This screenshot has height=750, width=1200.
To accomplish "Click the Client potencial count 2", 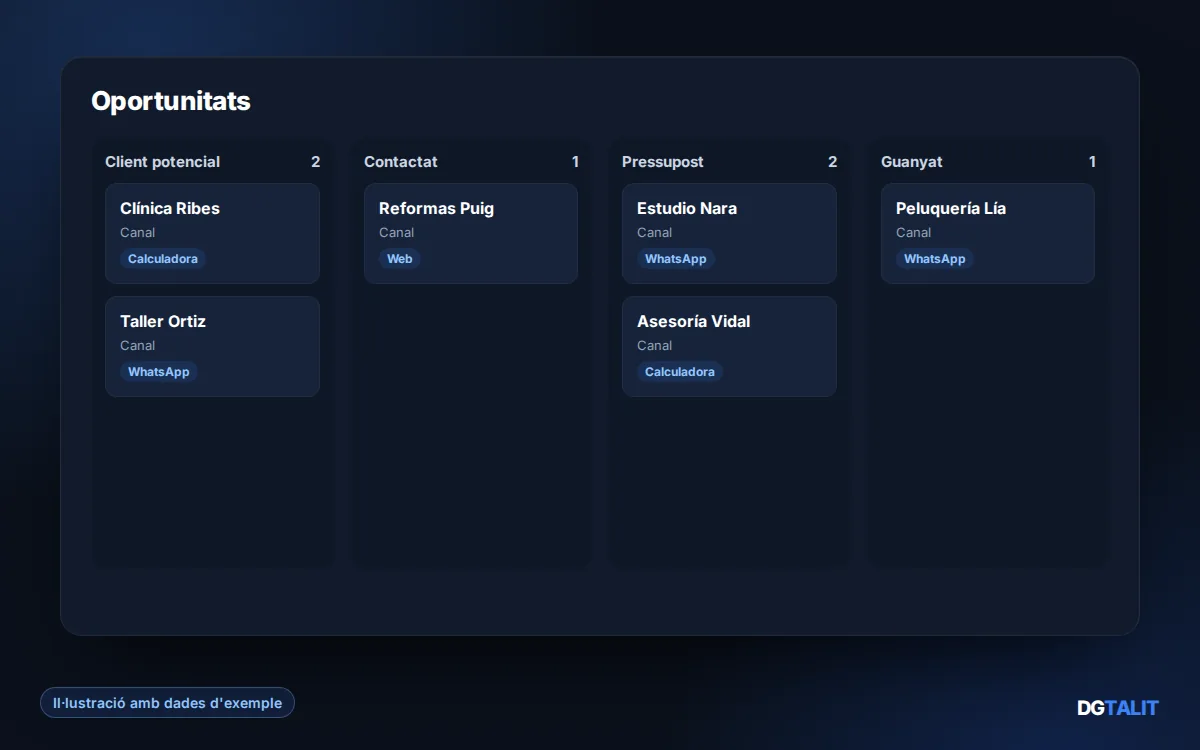I will click(x=316, y=162).
